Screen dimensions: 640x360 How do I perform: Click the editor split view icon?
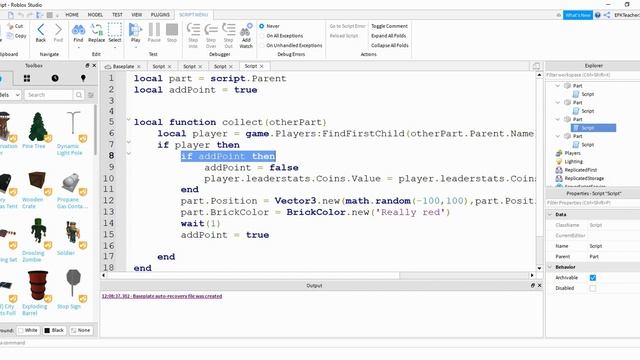[536, 66]
